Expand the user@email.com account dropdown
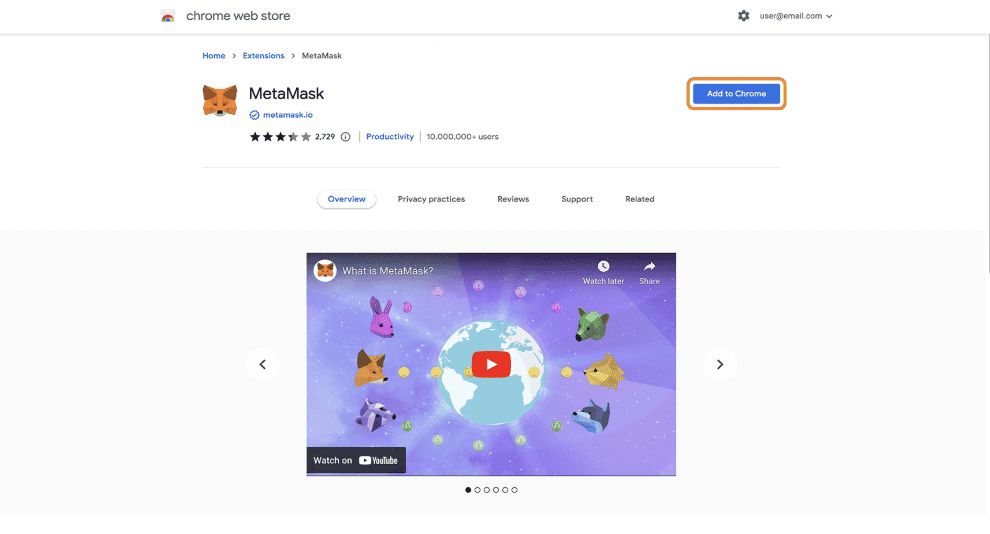The width and height of the screenshot is (990, 534). [796, 16]
